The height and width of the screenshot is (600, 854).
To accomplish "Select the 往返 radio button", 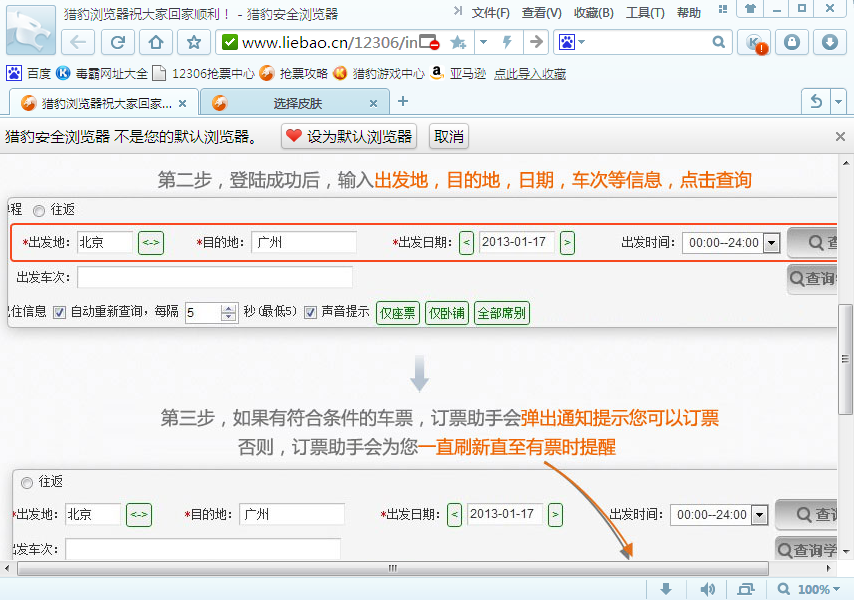I will (x=39, y=210).
